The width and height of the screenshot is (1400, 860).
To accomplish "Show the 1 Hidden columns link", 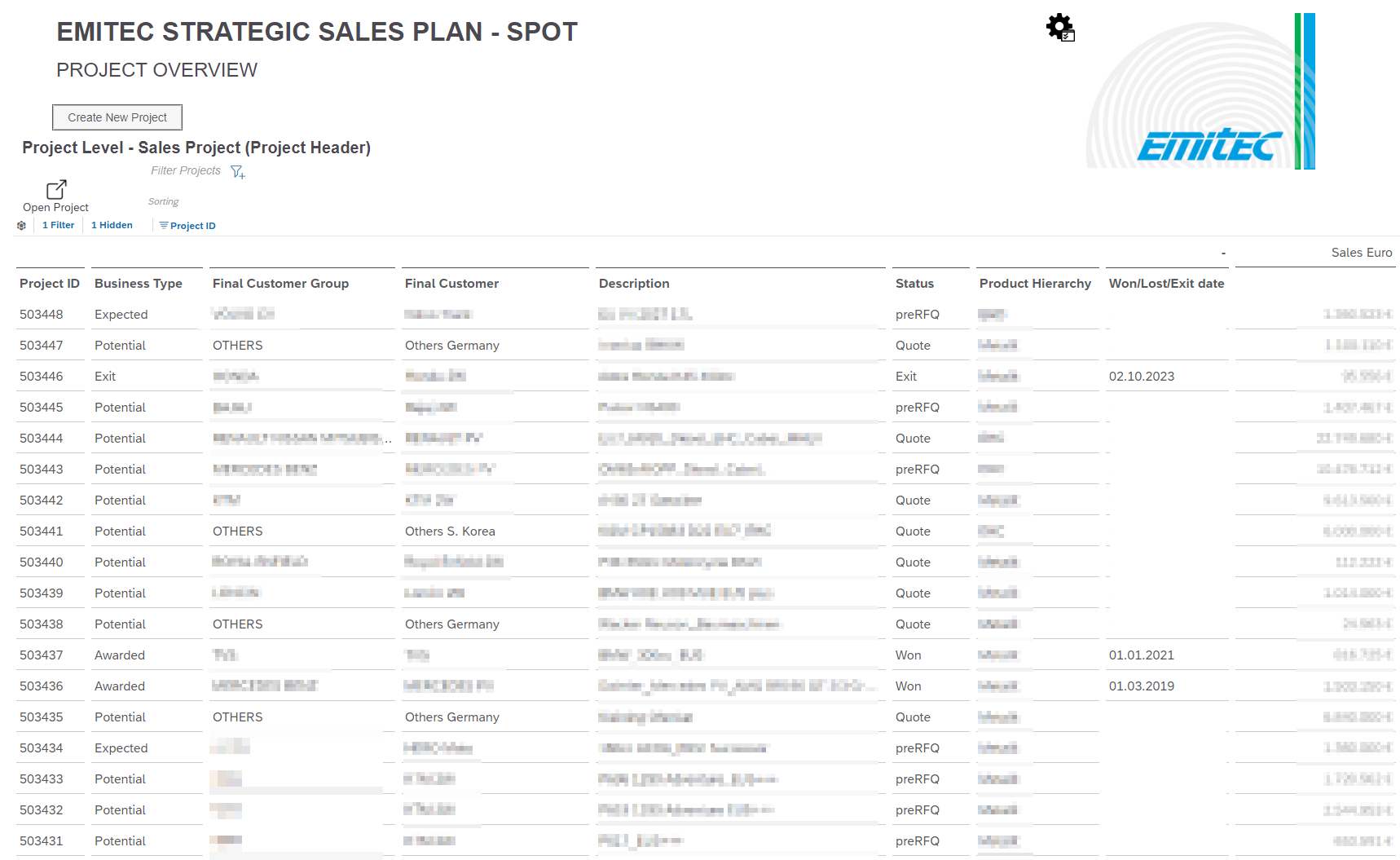I will click(x=112, y=226).
